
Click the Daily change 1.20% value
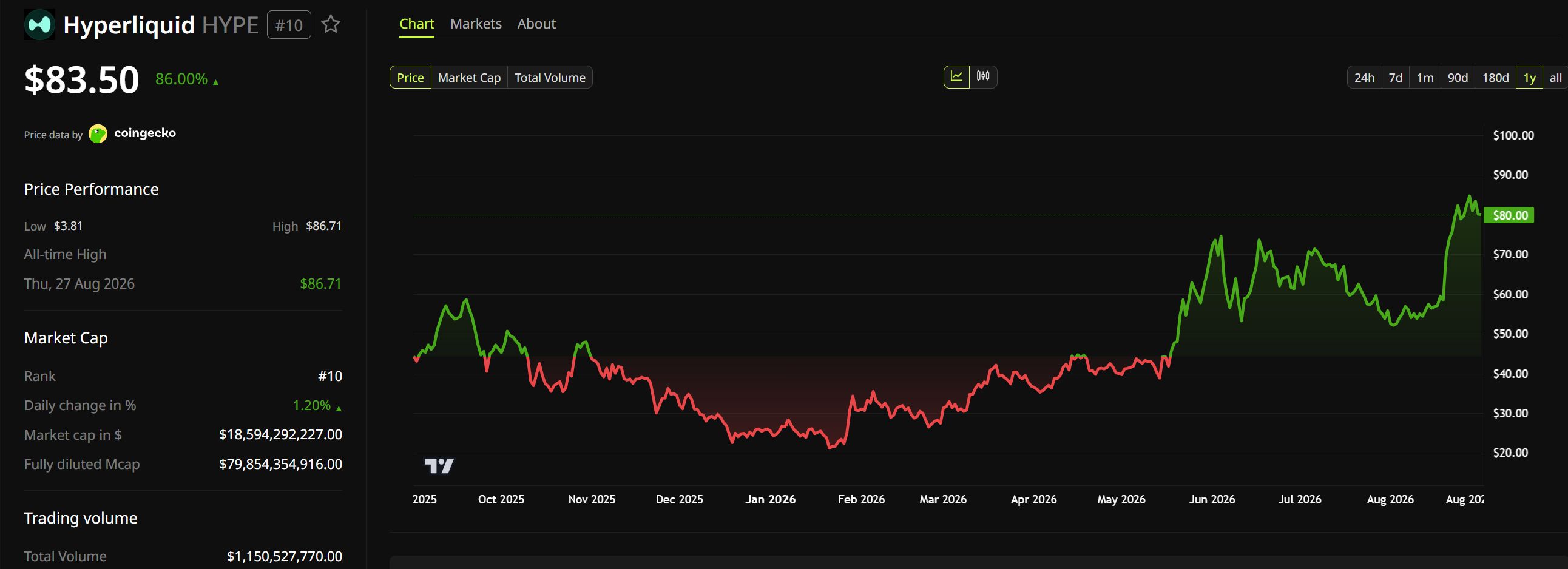point(312,405)
